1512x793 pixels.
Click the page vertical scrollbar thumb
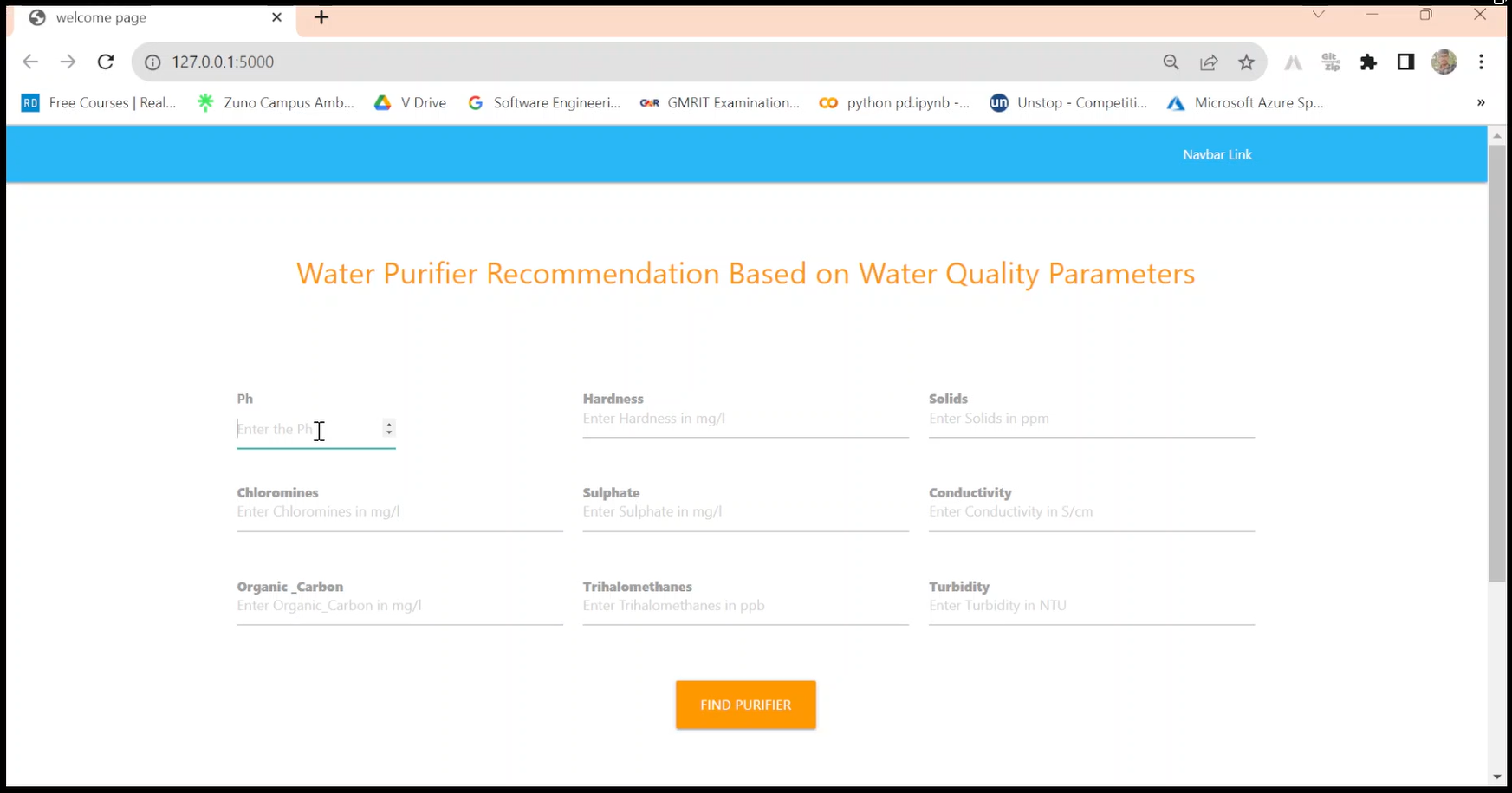click(x=1496, y=364)
